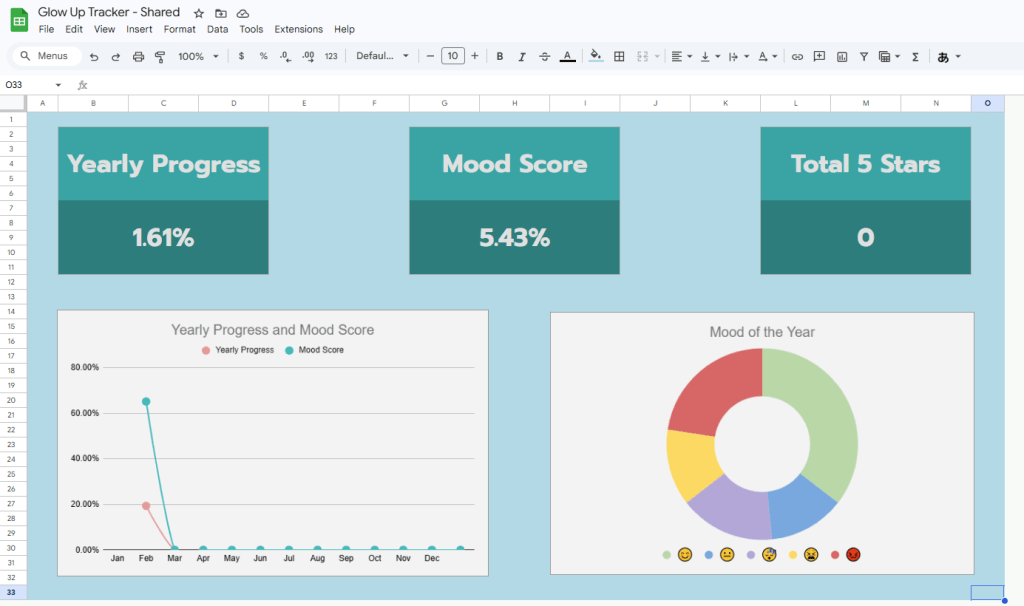Toggle italic formatting
Image resolution: width=1024 pixels, height=606 pixels.
tap(522, 57)
